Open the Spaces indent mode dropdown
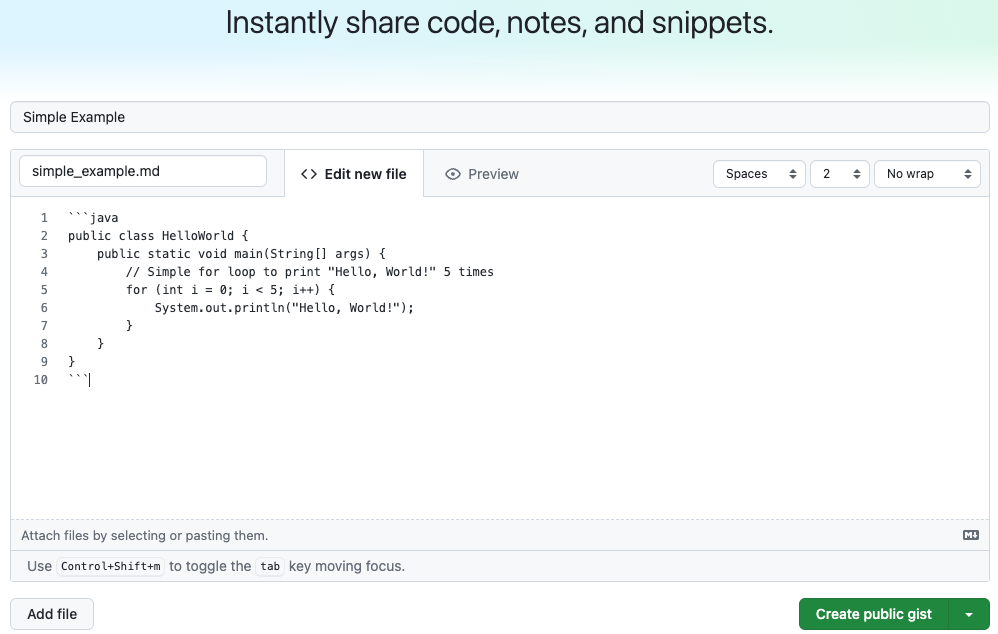 coord(759,174)
